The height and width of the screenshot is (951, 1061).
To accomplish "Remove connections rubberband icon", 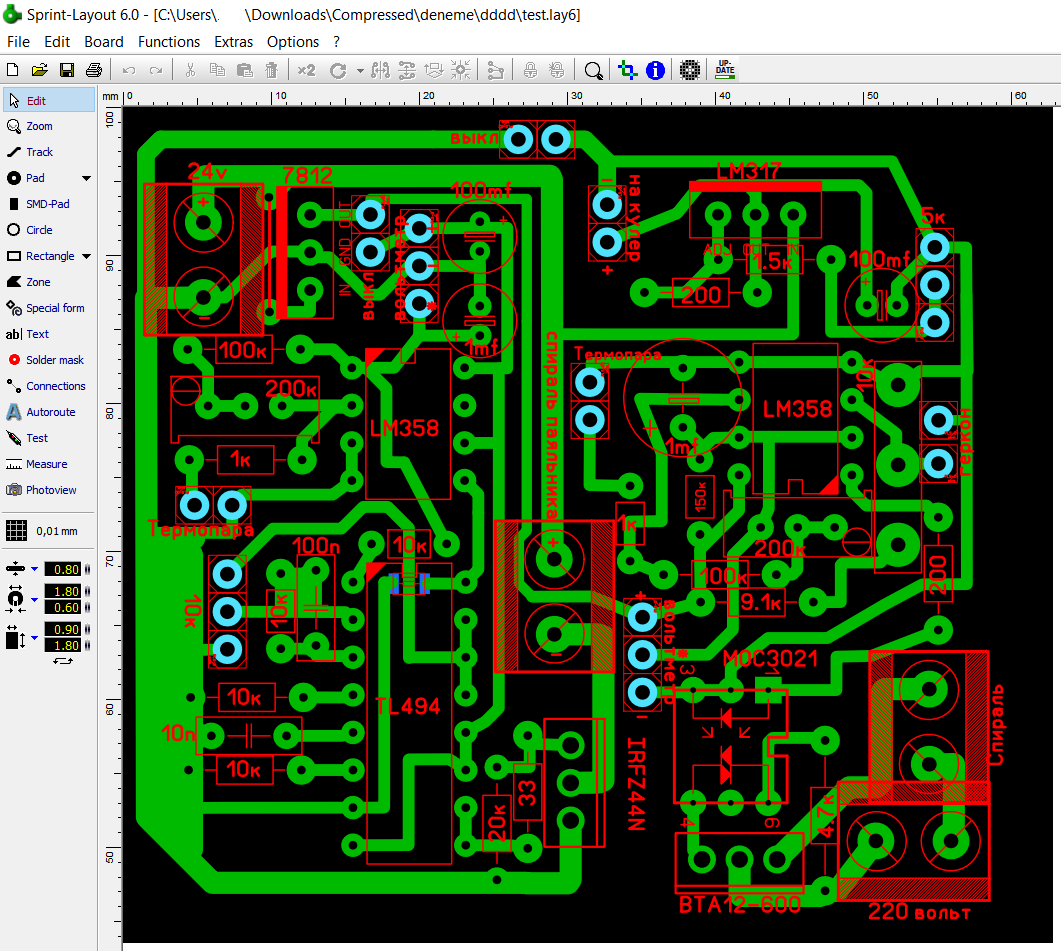I will coord(495,70).
